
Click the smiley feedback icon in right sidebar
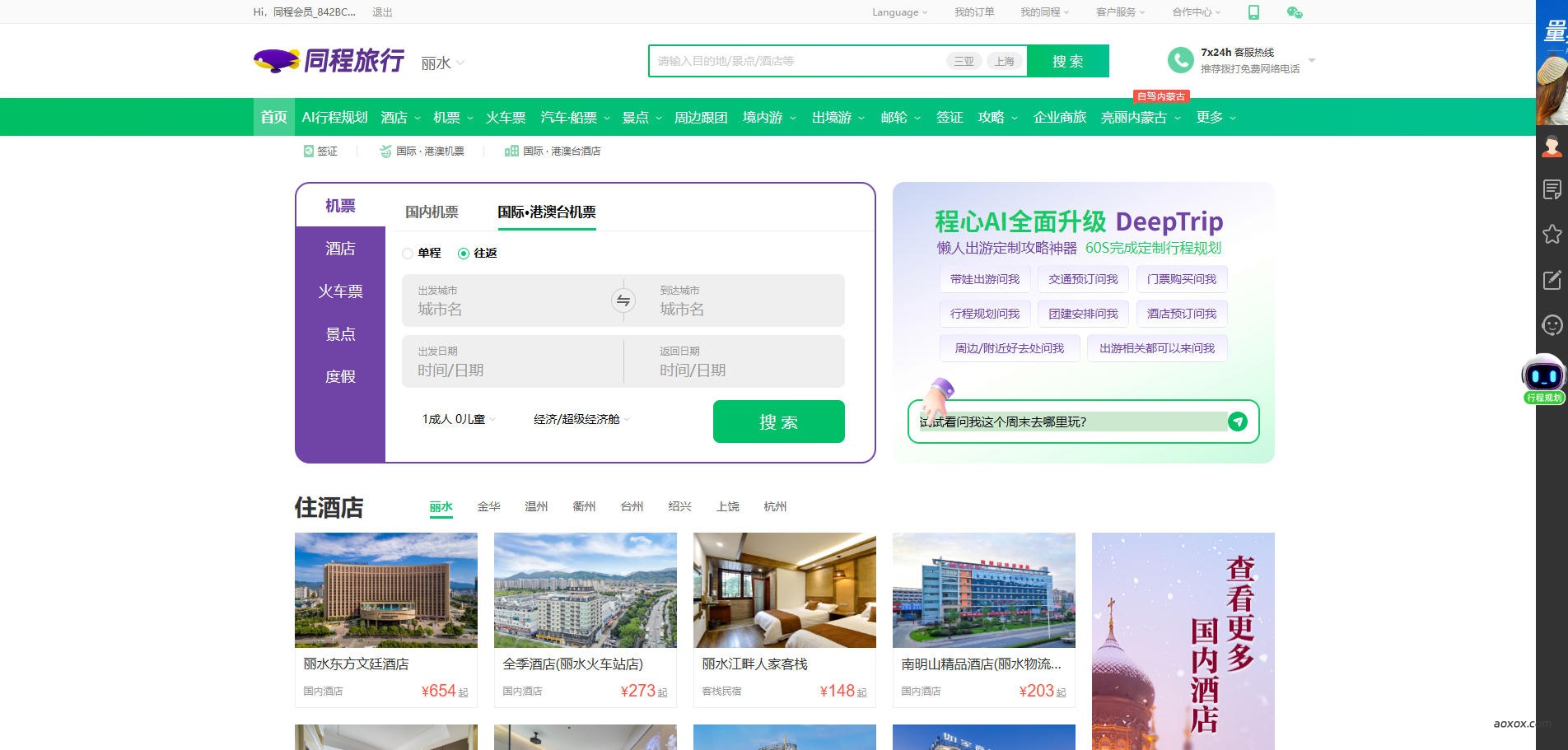pyautogui.click(x=1553, y=324)
